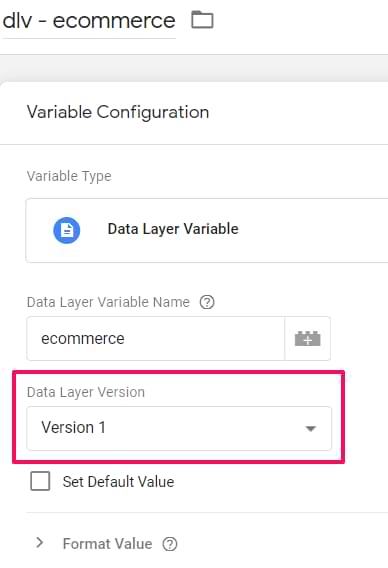
Task: Click the Variable Type label
Action: tap(69, 176)
